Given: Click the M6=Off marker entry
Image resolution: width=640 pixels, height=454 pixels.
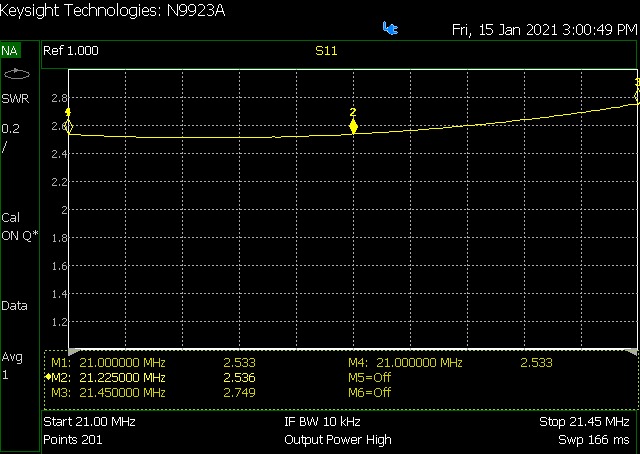Looking at the screenshot, I should pos(369,392).
